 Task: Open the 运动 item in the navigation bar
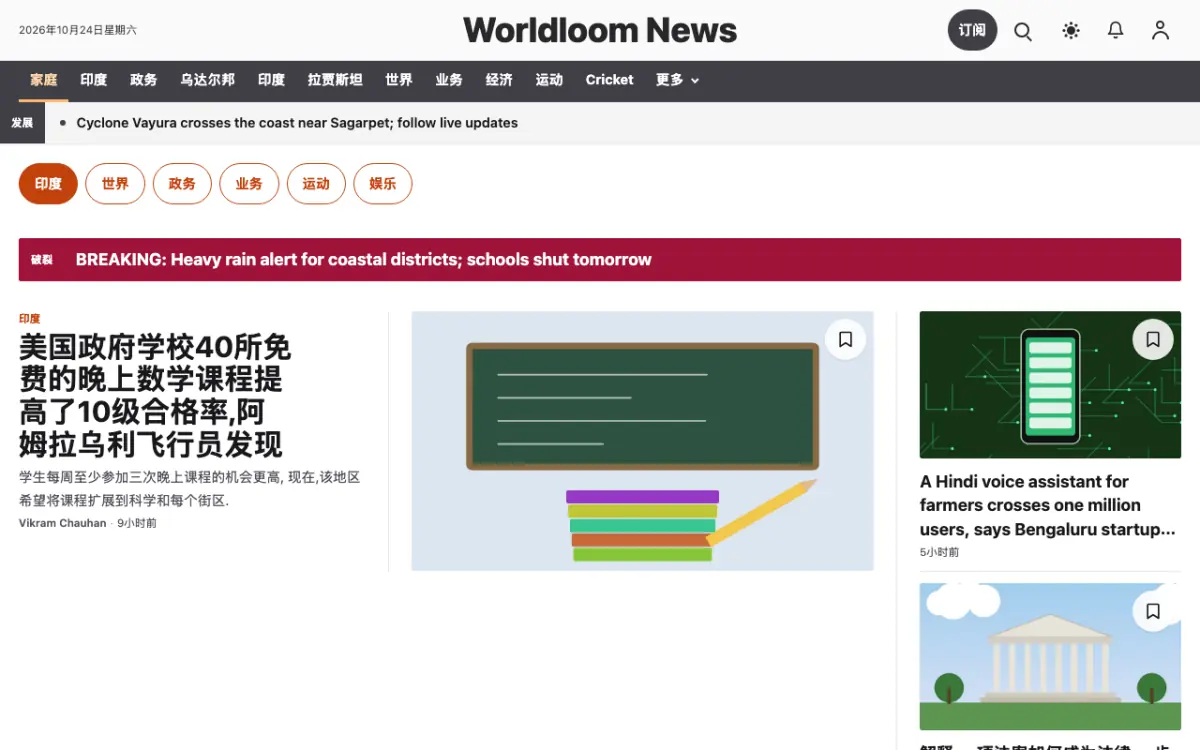pos(549,80)
